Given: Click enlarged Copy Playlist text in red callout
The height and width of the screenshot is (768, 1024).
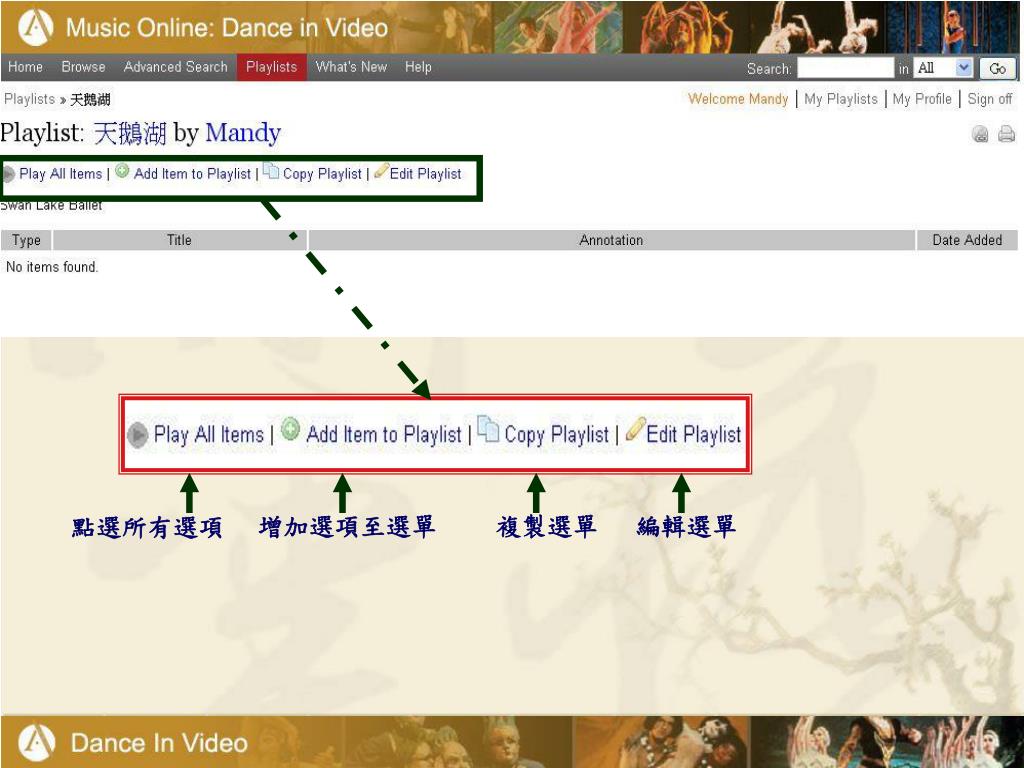Looking at the screenshot, I should (556, 435).
